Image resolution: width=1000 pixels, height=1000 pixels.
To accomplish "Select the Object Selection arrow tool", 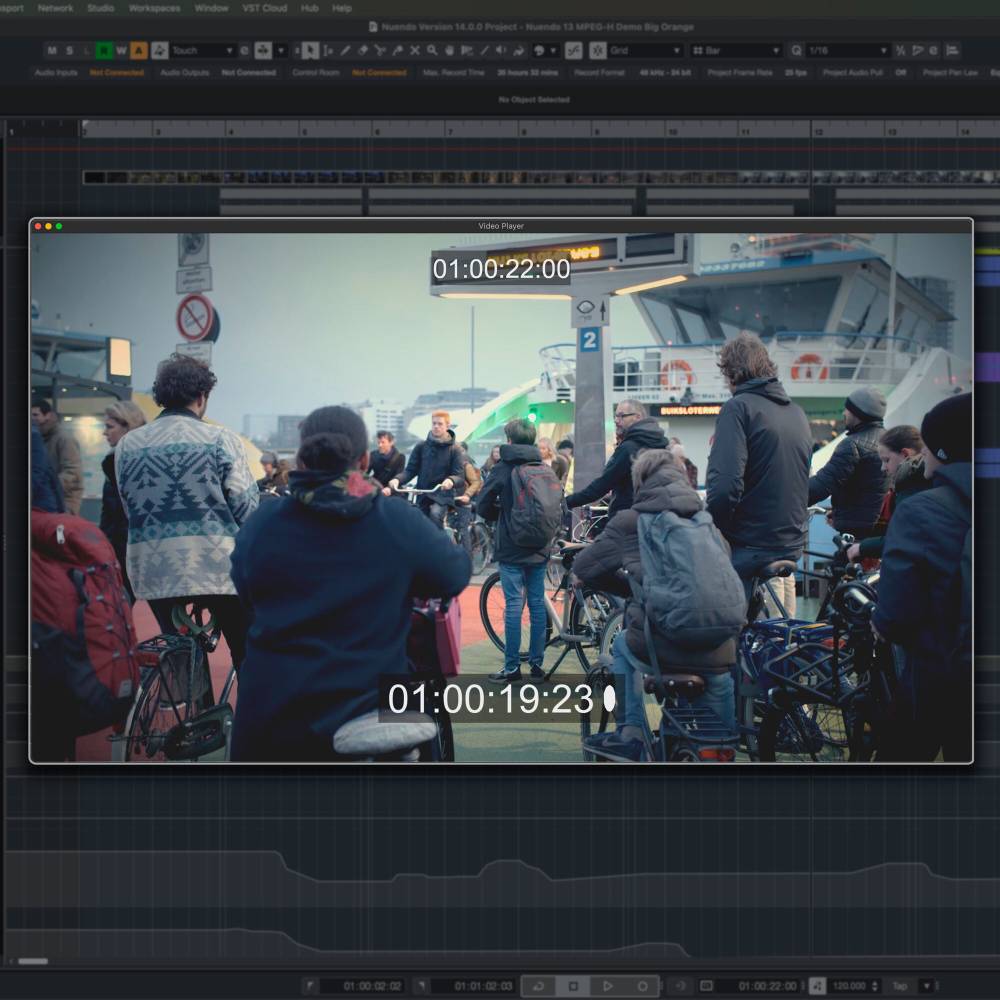I will coord(310,50).
